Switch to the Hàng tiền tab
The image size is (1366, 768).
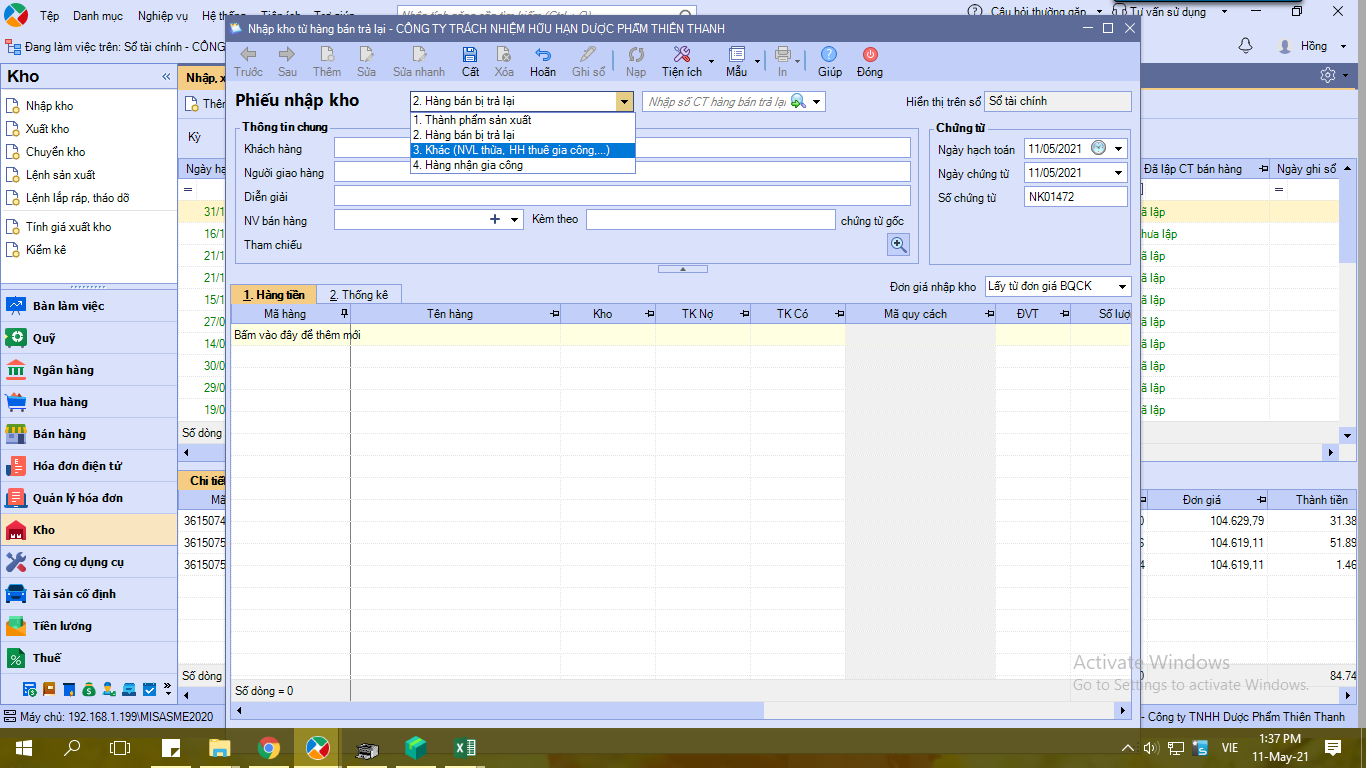tap(274, 294)
